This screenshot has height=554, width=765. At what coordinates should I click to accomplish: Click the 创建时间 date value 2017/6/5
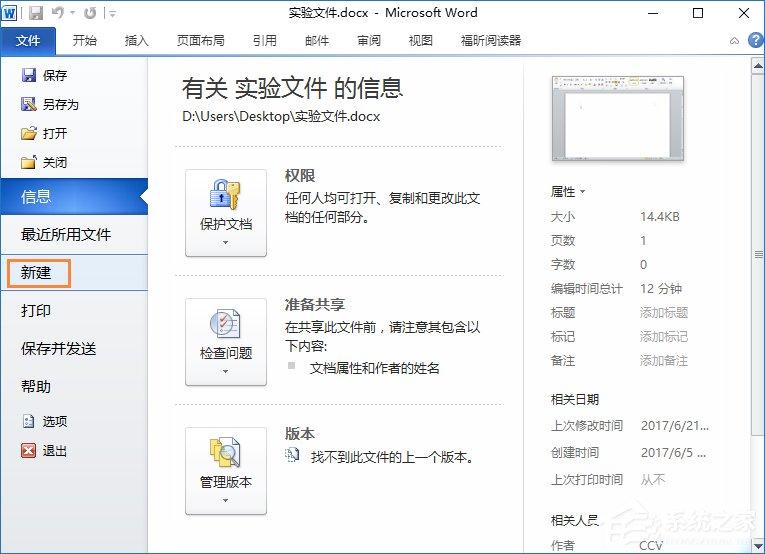pos(673,453)
